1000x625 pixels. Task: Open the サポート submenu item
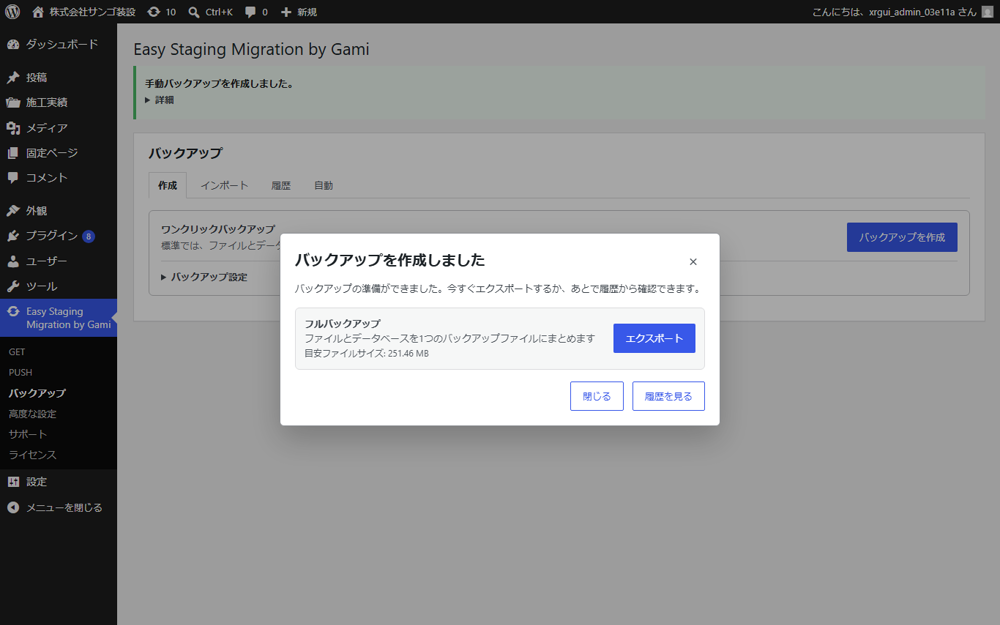point(27,434)
